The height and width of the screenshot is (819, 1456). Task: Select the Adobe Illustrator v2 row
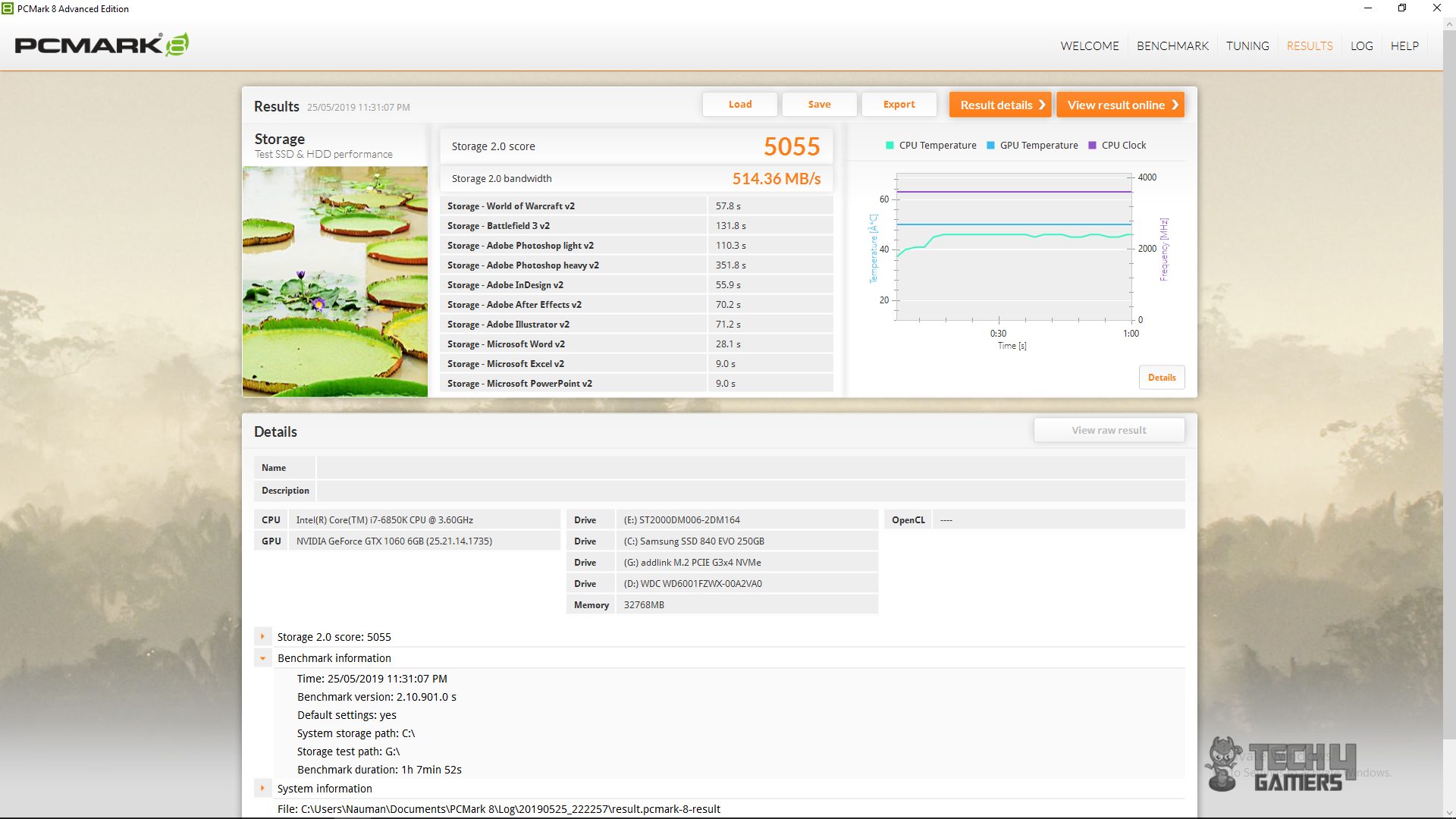[636, 325]
